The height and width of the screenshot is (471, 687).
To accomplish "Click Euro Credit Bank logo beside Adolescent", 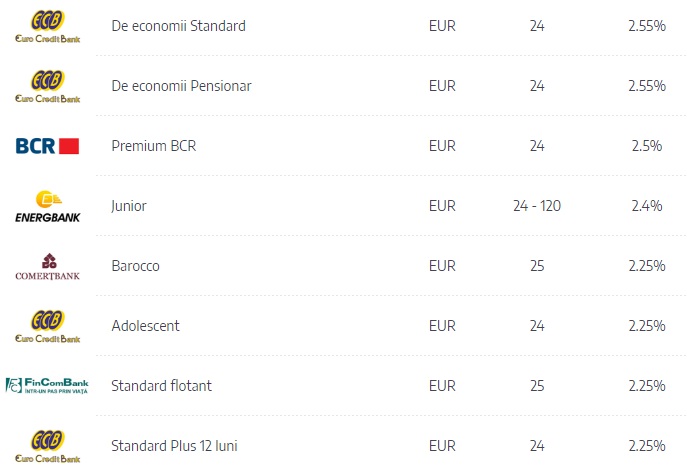I will click(47, 326).
